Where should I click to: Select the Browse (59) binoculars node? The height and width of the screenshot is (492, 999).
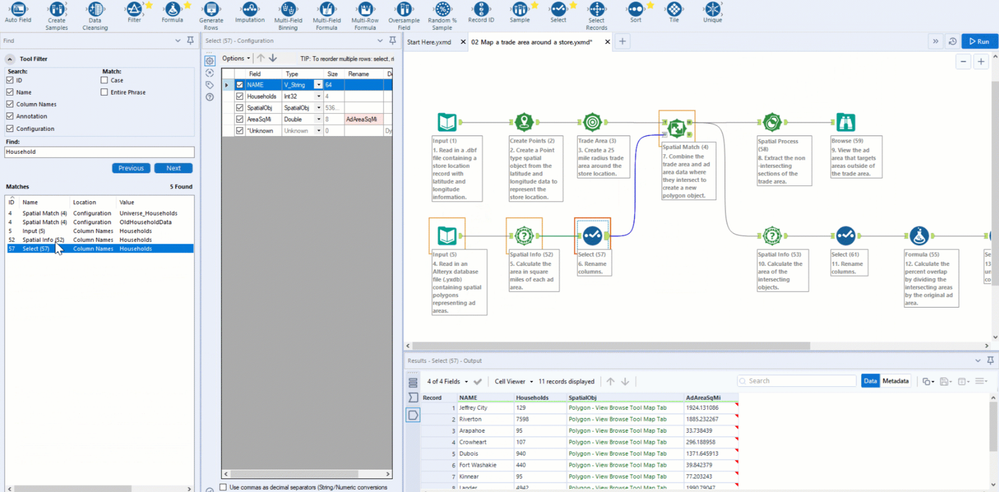pyautogui.click(x=845, y=122)
